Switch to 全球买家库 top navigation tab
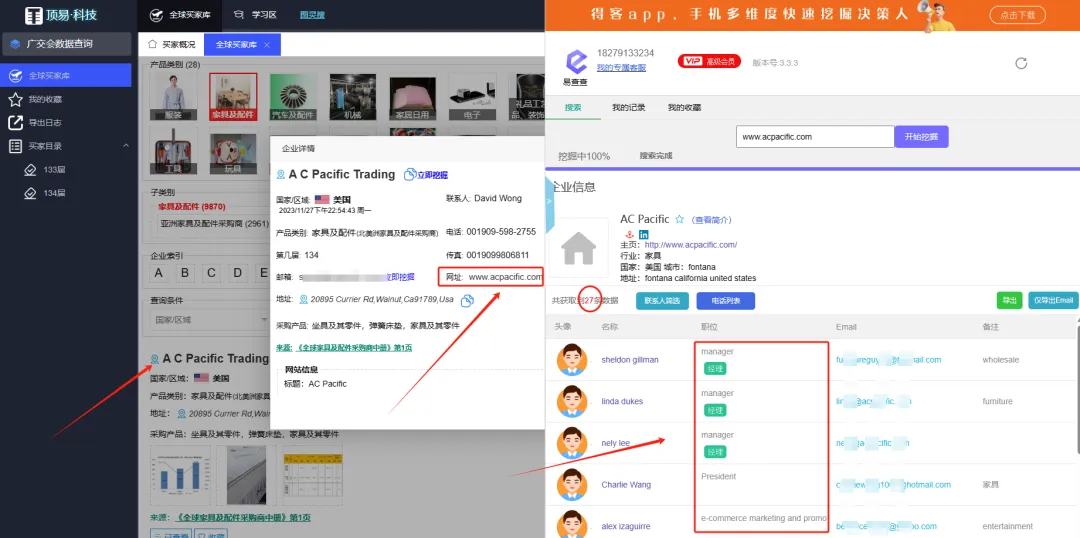The image size is (1080, 538). 179,14
